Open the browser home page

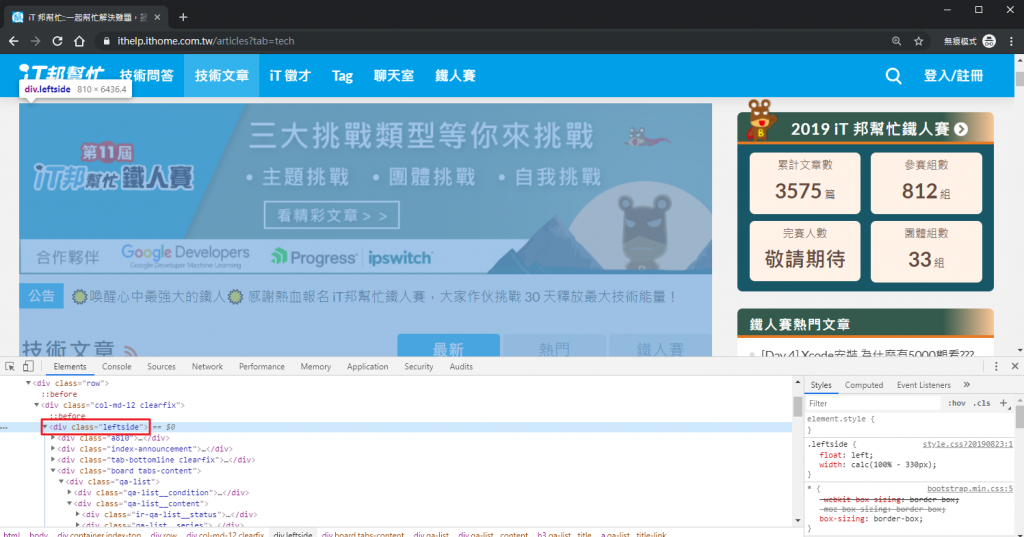(x=79, y=41)
